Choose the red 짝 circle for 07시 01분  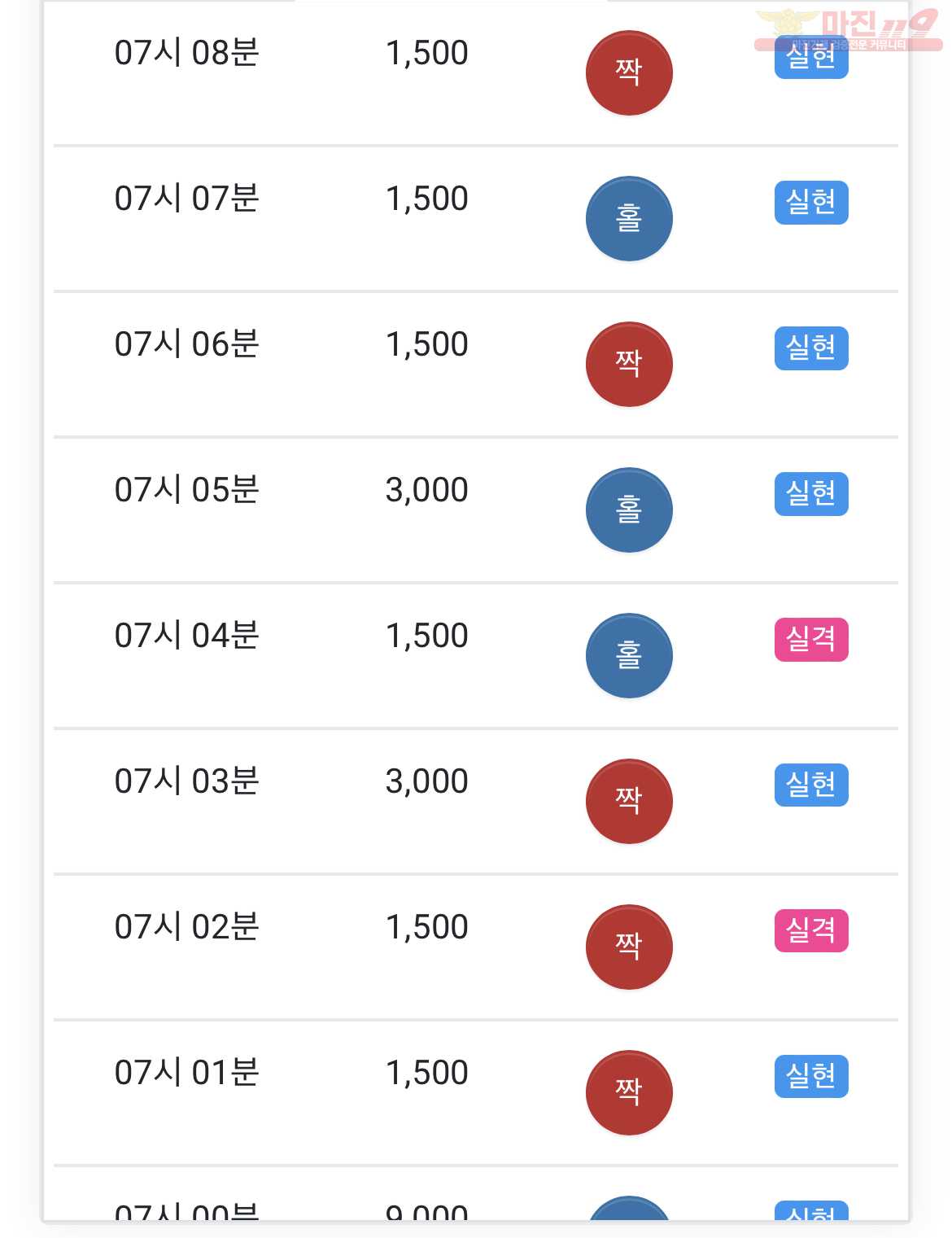click(629, 1092)
